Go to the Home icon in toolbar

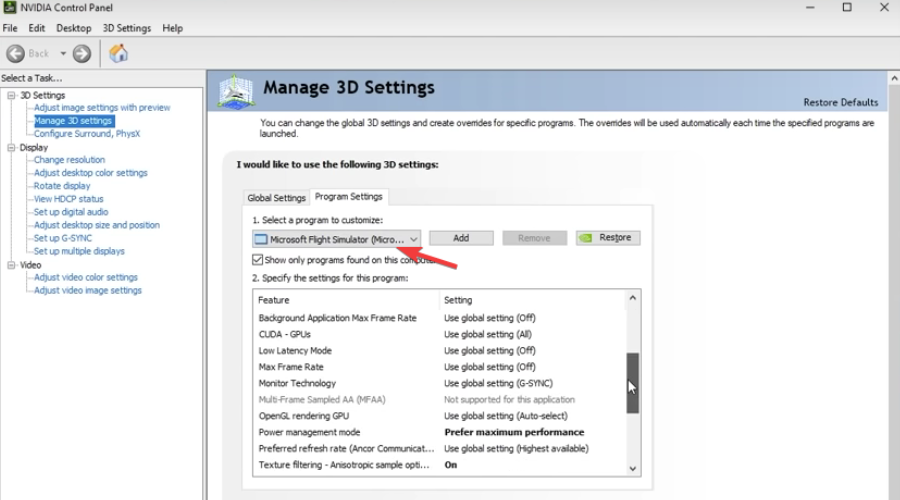pyautogui.click(x=118, y=53)
